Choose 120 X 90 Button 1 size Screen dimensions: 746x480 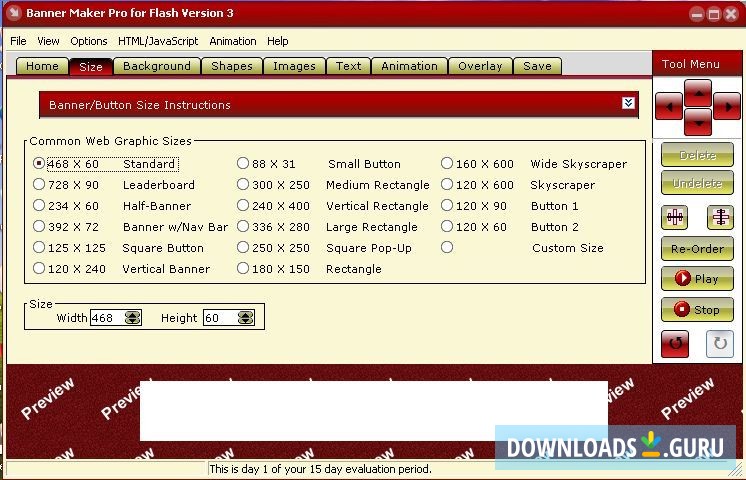point(510,206)
